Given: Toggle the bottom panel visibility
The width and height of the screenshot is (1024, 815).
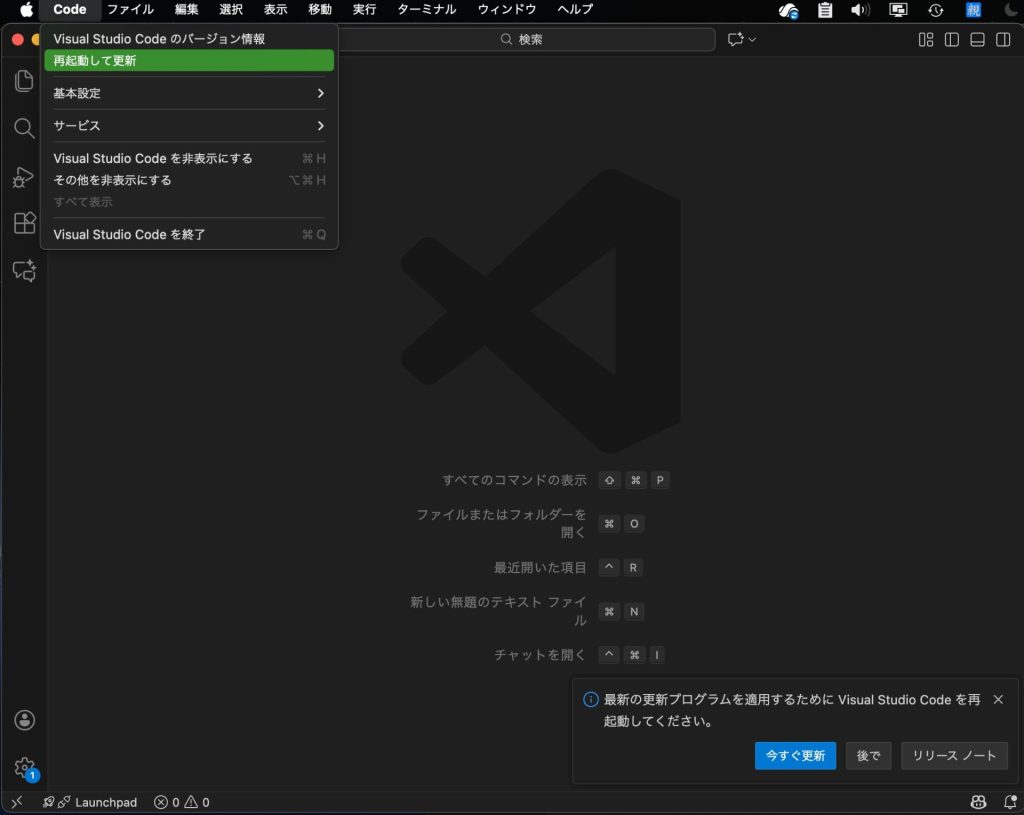Looking at the screenshot, I should tap(977, 39).
